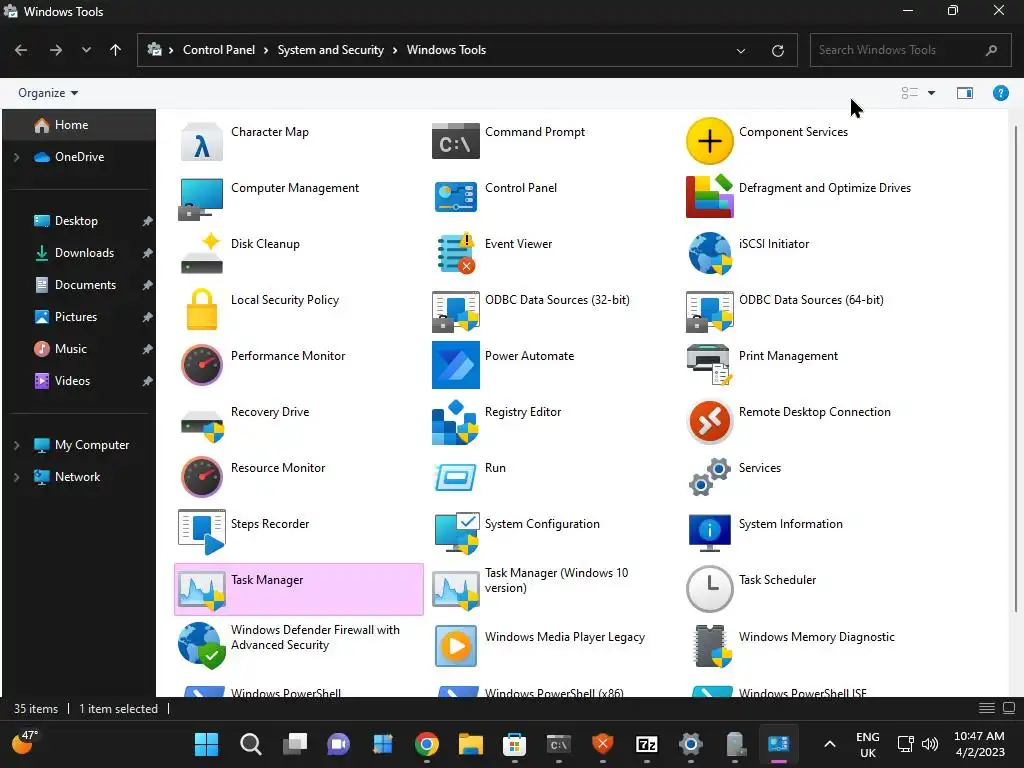
Task: Open Google Chrome from the taskbar
Action: coord(426,744)
